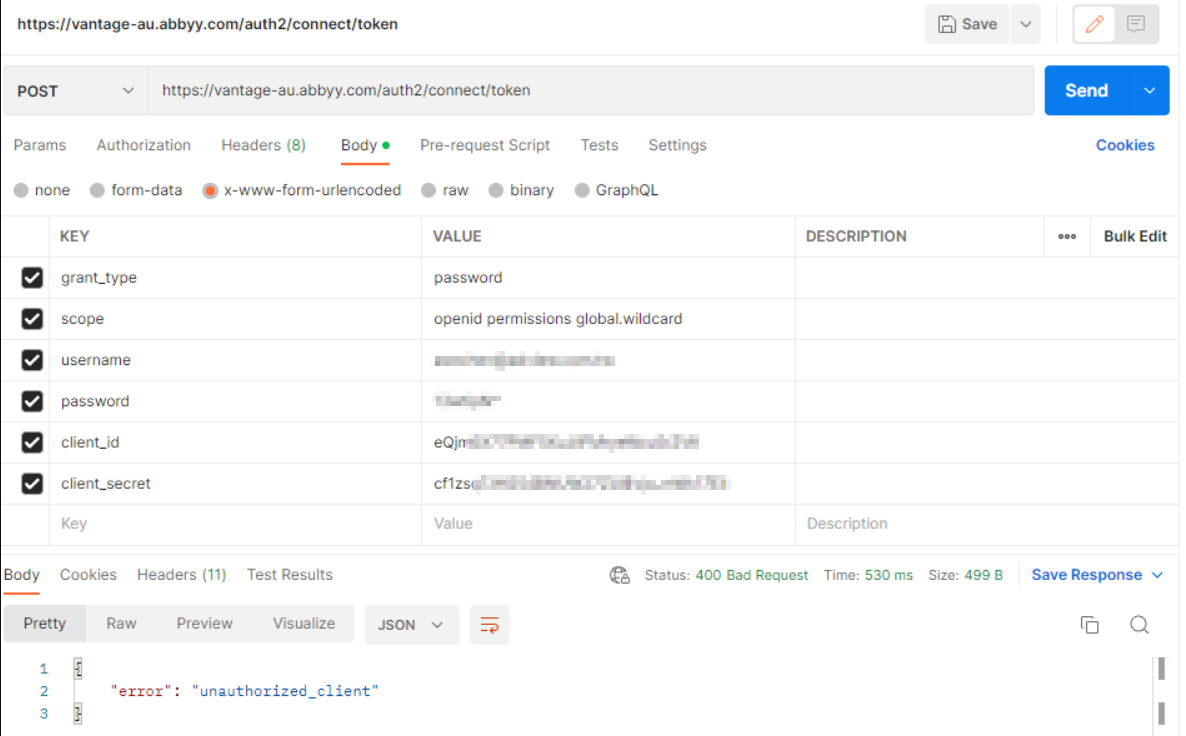Select the Raw view
The height and width of the screenshot is (736, 1186).
click(121, 624)
